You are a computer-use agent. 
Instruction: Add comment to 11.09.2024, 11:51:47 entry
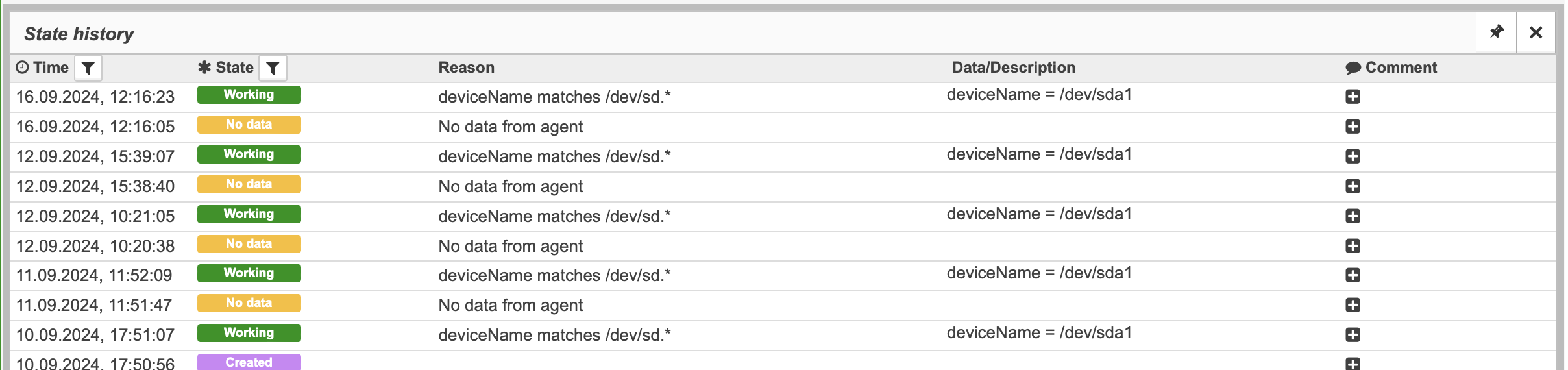click(x=1353, y=305)
